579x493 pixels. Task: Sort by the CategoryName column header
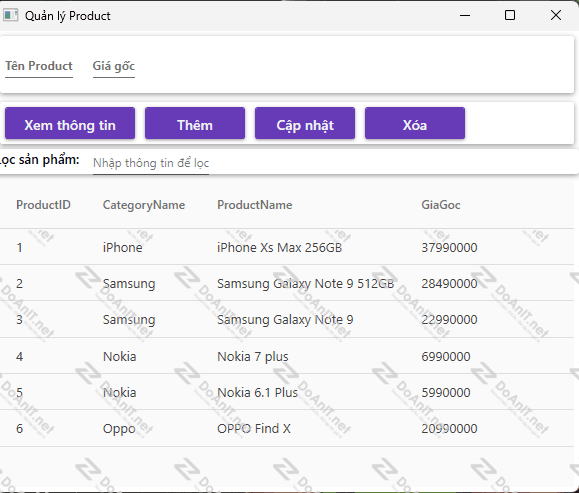click(x=144, y=205)
